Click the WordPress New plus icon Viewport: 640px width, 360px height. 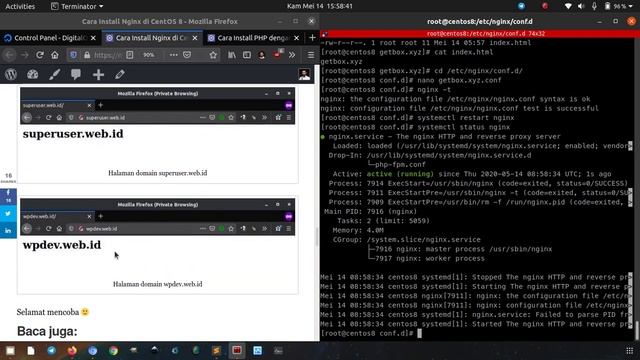(x=98, y=74)
